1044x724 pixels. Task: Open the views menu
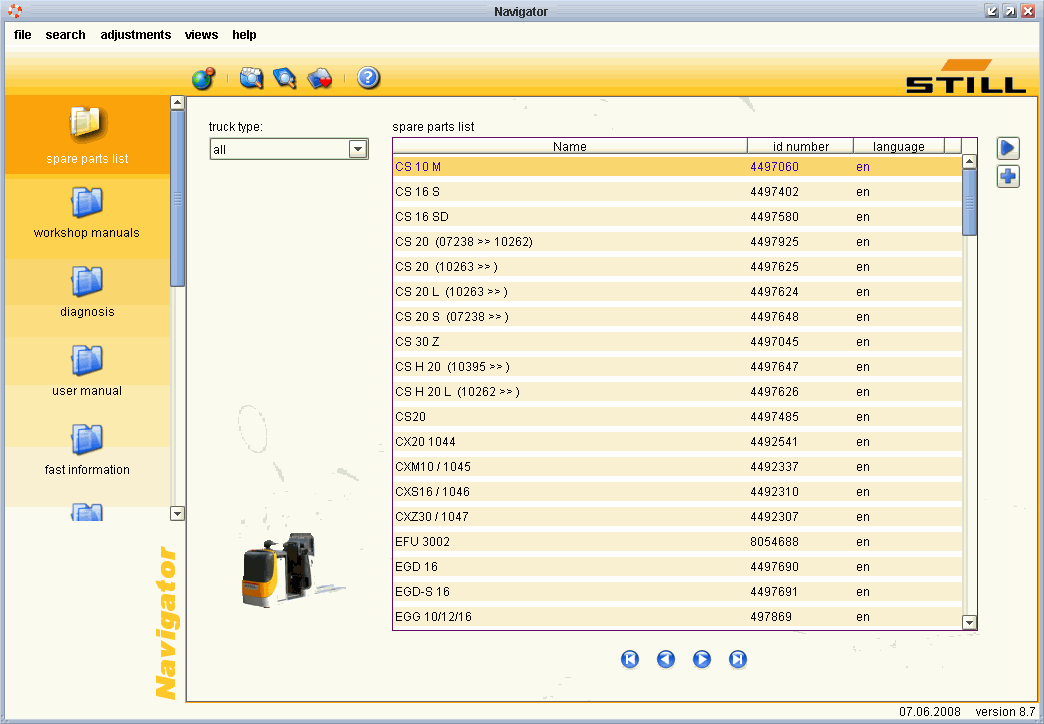click(x=201, y=35)
